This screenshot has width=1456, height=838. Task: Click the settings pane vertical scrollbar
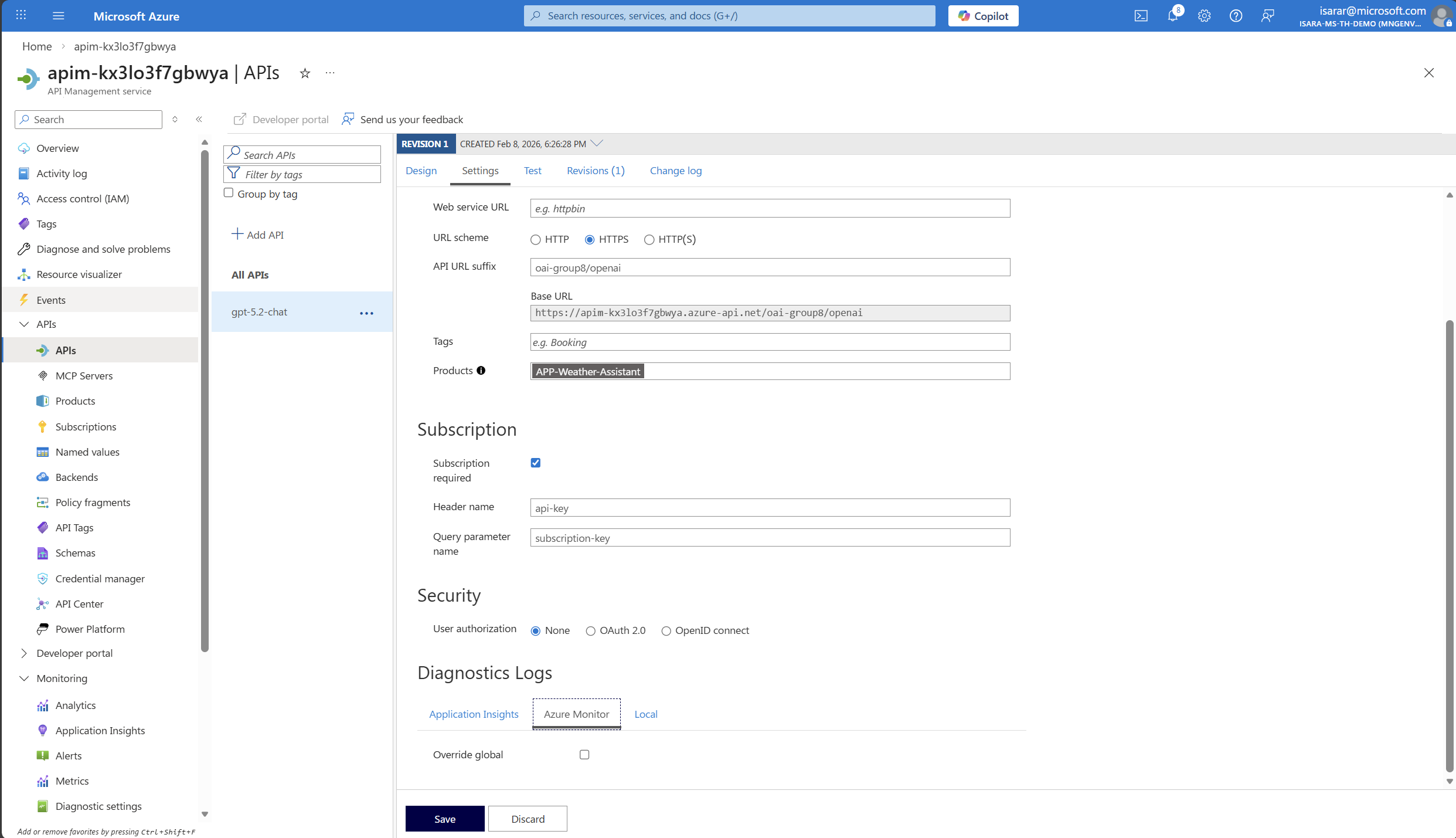pos(1449,545)
